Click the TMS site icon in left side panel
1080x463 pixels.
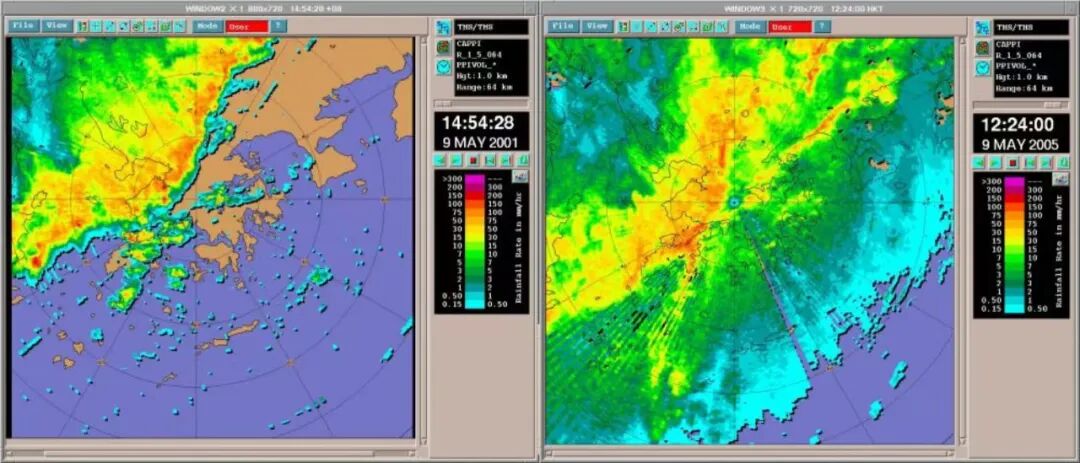coord(443,27)
